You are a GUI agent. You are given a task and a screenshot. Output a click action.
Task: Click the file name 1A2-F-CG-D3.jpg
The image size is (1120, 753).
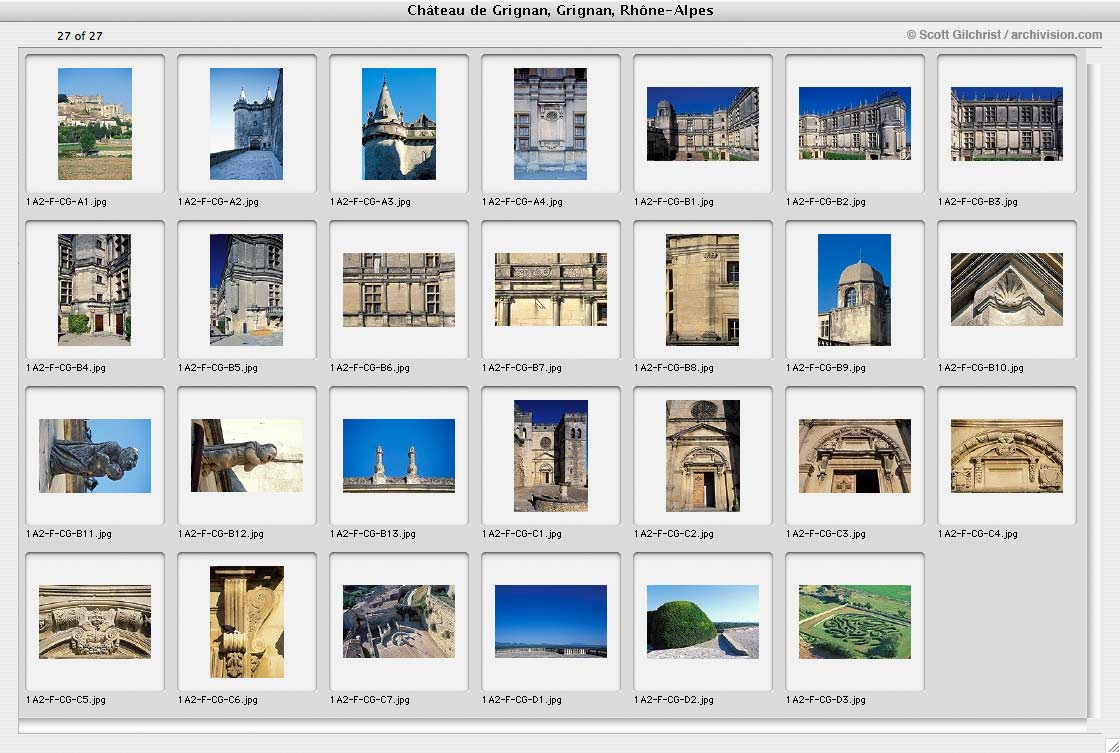(x=826, y=700)
